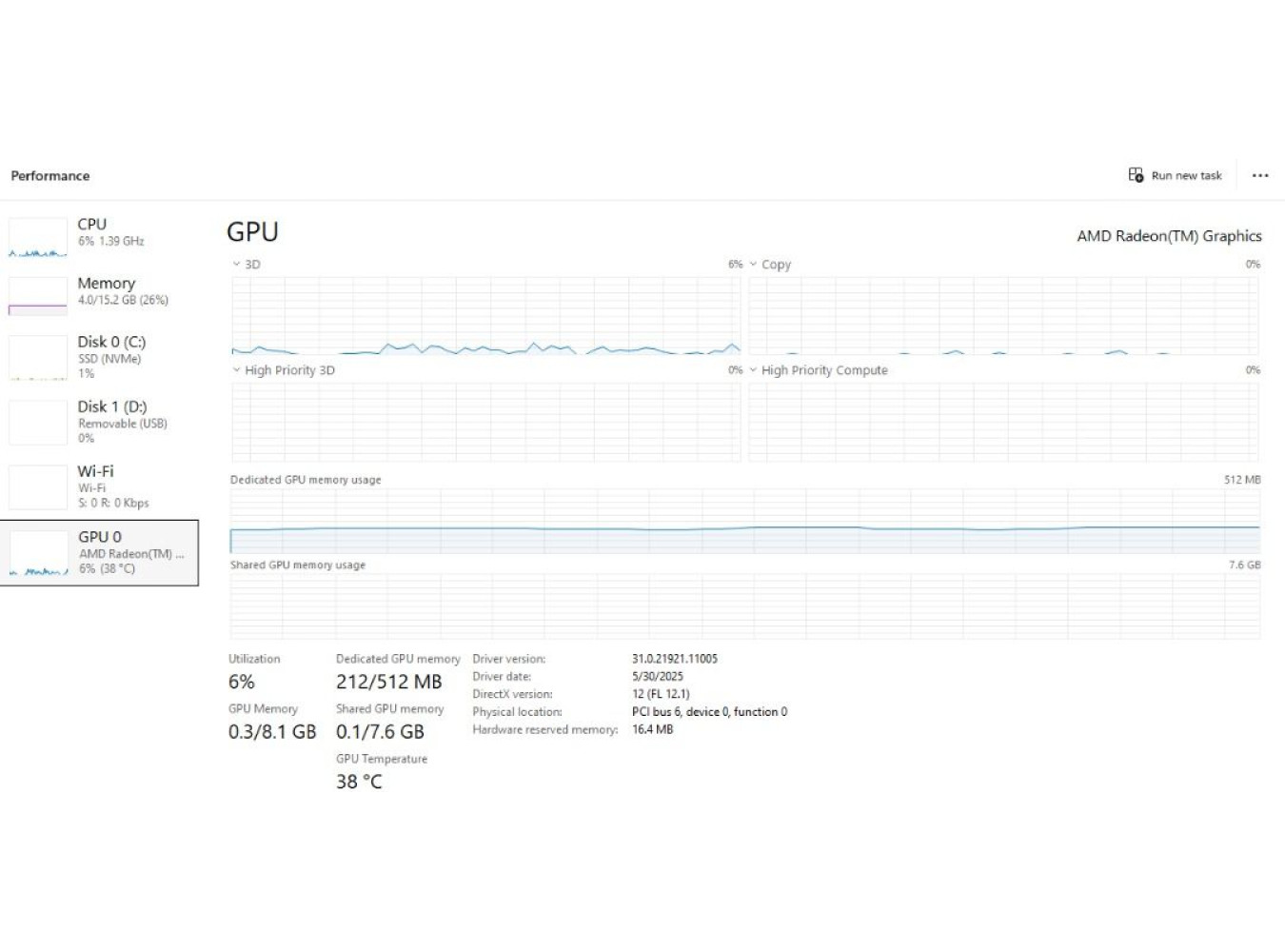The height and width of the screenshot is (952, 1285).
Task: Click the 3D engine utilization graph
Action: tap(485, 315)
